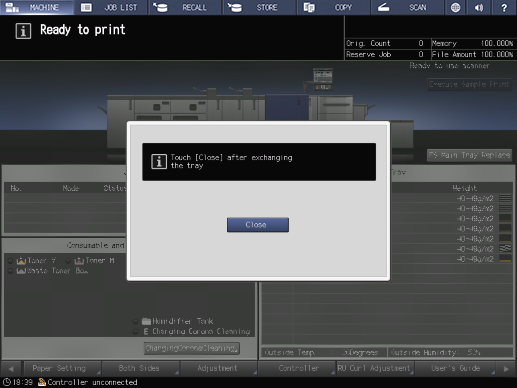Click the Weight column header
517x388 pixels.
pyautogui.click(x=464, y=188)
